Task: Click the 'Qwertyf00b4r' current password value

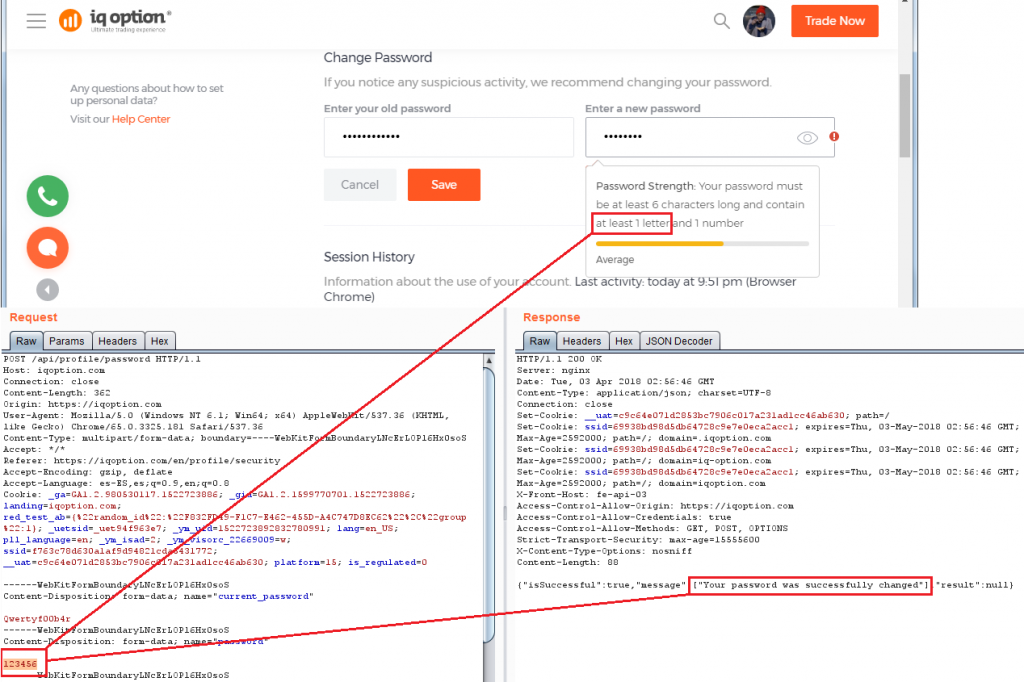Action: coord(37,619)
